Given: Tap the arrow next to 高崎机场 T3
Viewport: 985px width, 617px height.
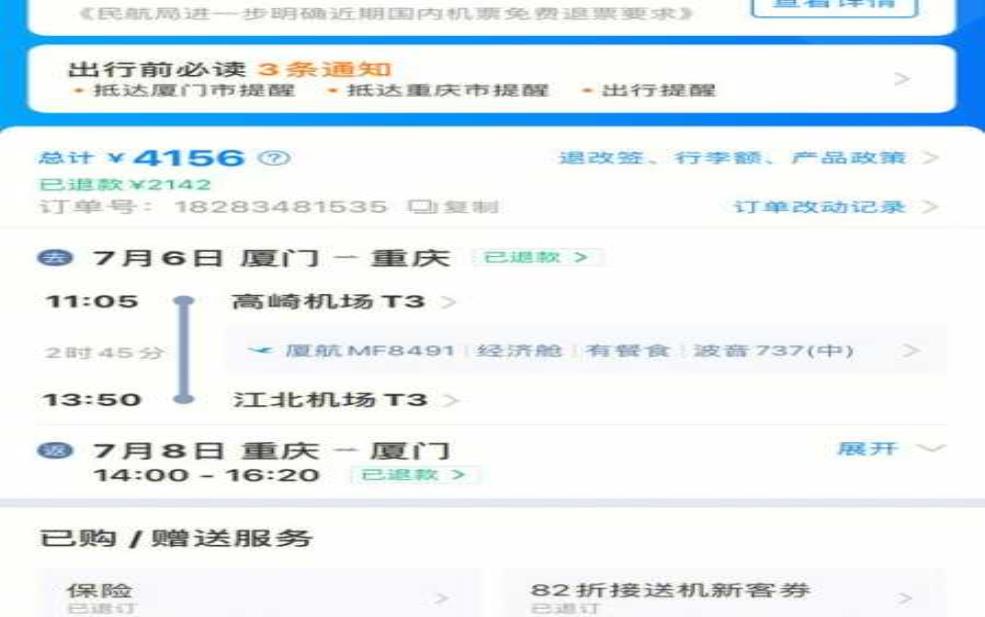Looking at the screenshot, I should [449, 302].
